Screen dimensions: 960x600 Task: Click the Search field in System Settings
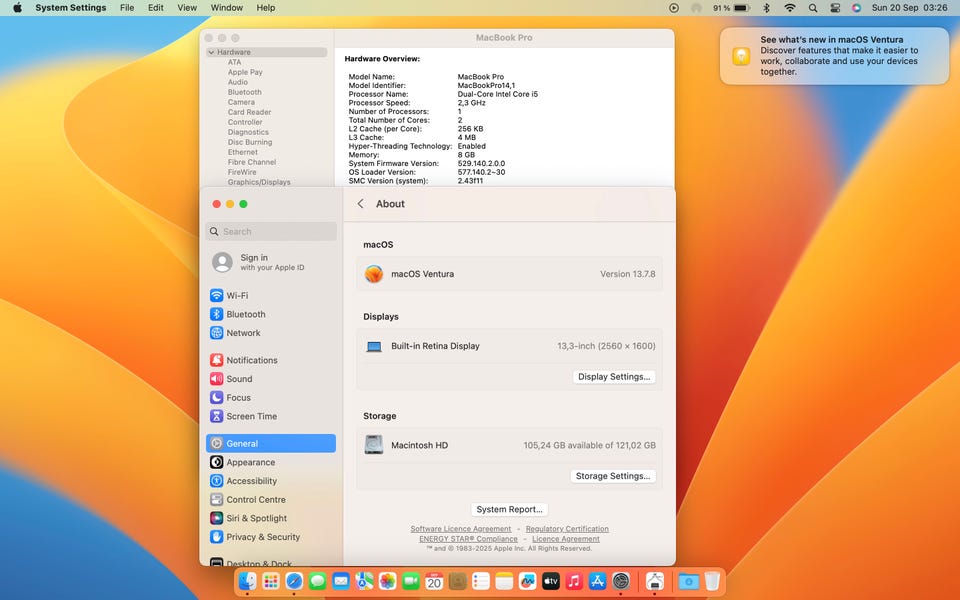click(x=271, y=231)
